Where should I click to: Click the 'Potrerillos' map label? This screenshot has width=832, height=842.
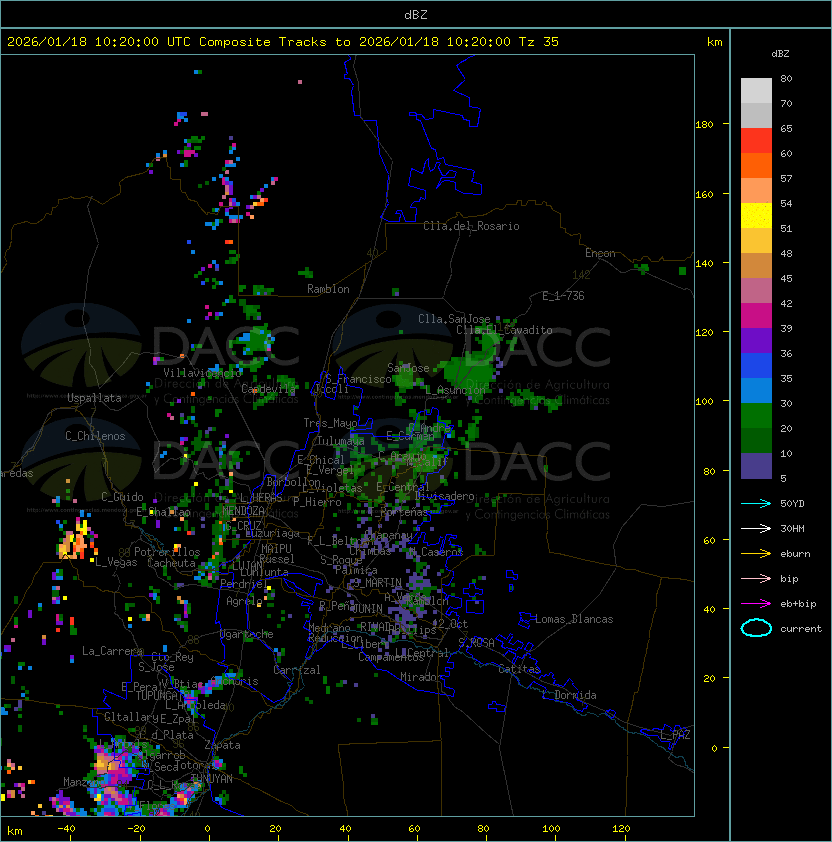(167, 552)
